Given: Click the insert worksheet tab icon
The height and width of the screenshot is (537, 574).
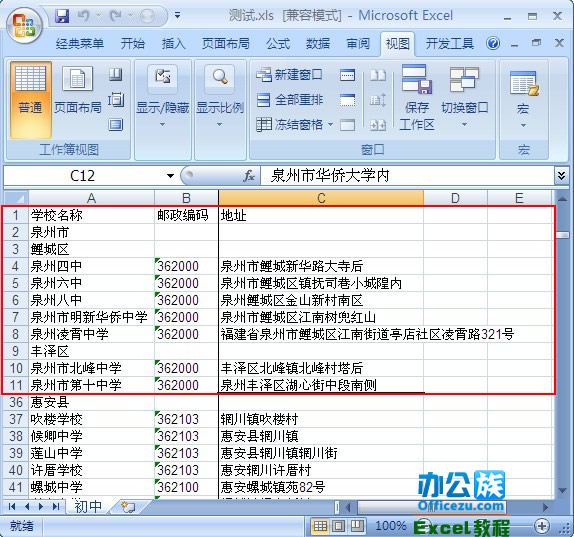Looking at the screenshot, I should (x=128, y=507).
